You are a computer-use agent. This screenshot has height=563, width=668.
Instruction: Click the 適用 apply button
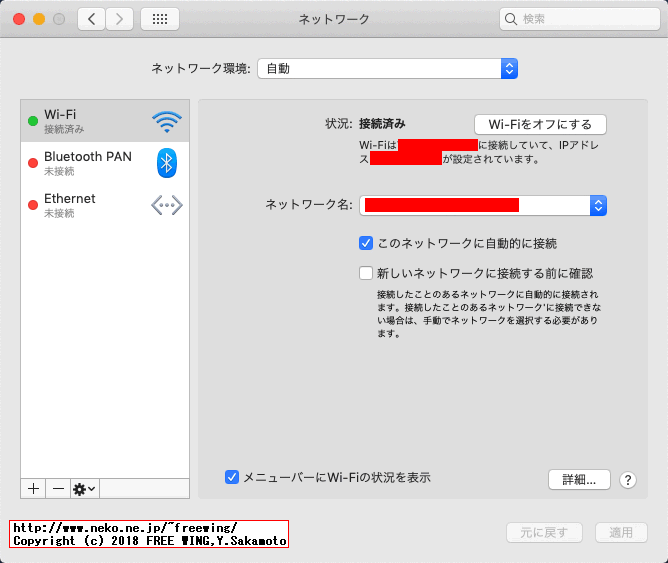pos(621,532)
